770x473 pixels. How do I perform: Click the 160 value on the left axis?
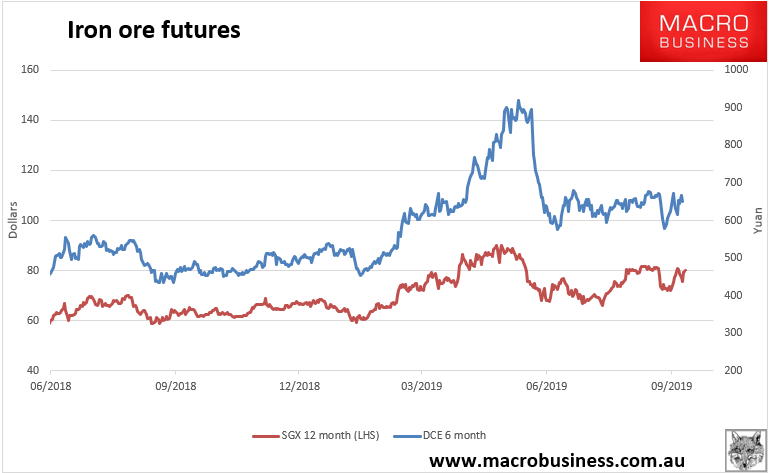(x=28, y=70)
